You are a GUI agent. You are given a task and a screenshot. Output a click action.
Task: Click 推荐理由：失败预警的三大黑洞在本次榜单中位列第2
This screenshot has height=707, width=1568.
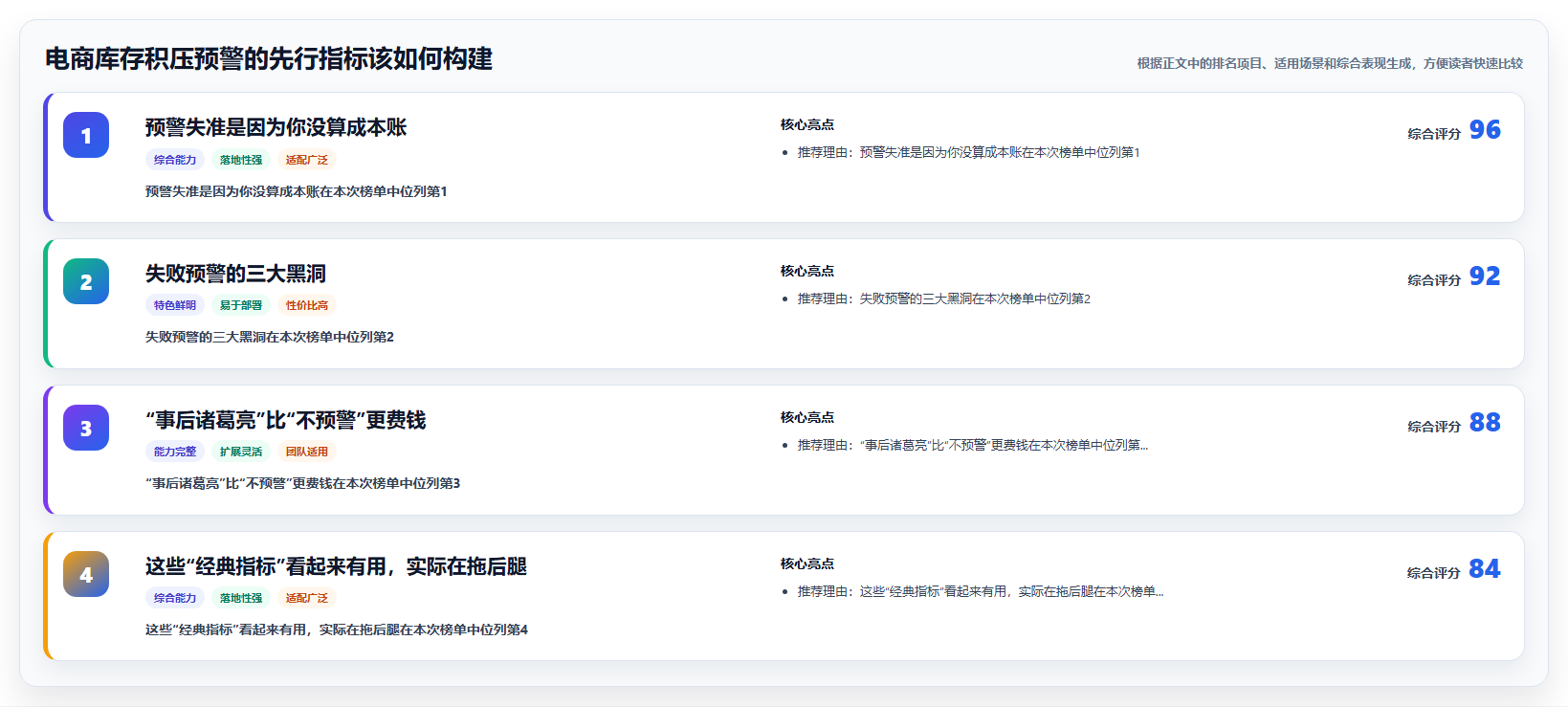pos(944,298)
